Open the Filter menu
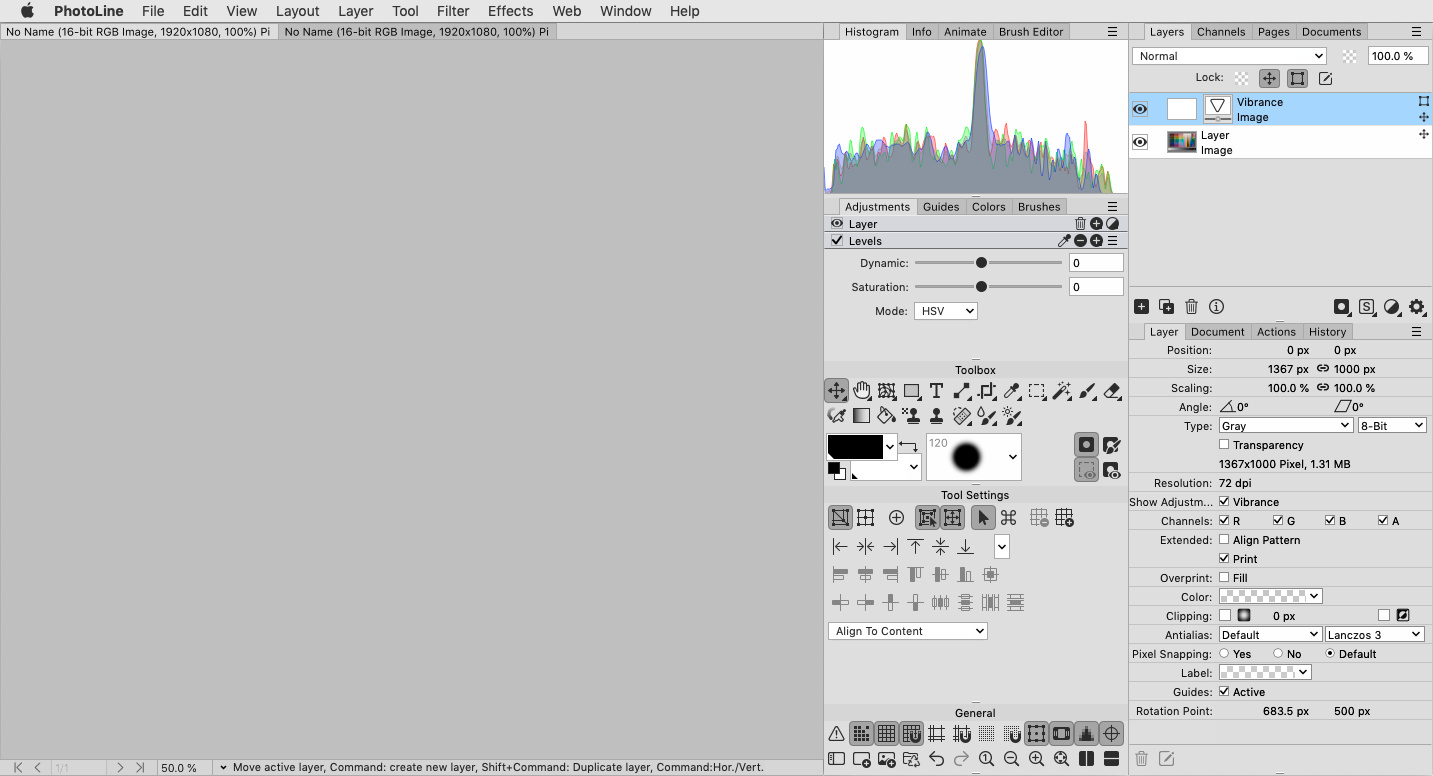This screenshot has width=1433, height=776. coord(453,11)
